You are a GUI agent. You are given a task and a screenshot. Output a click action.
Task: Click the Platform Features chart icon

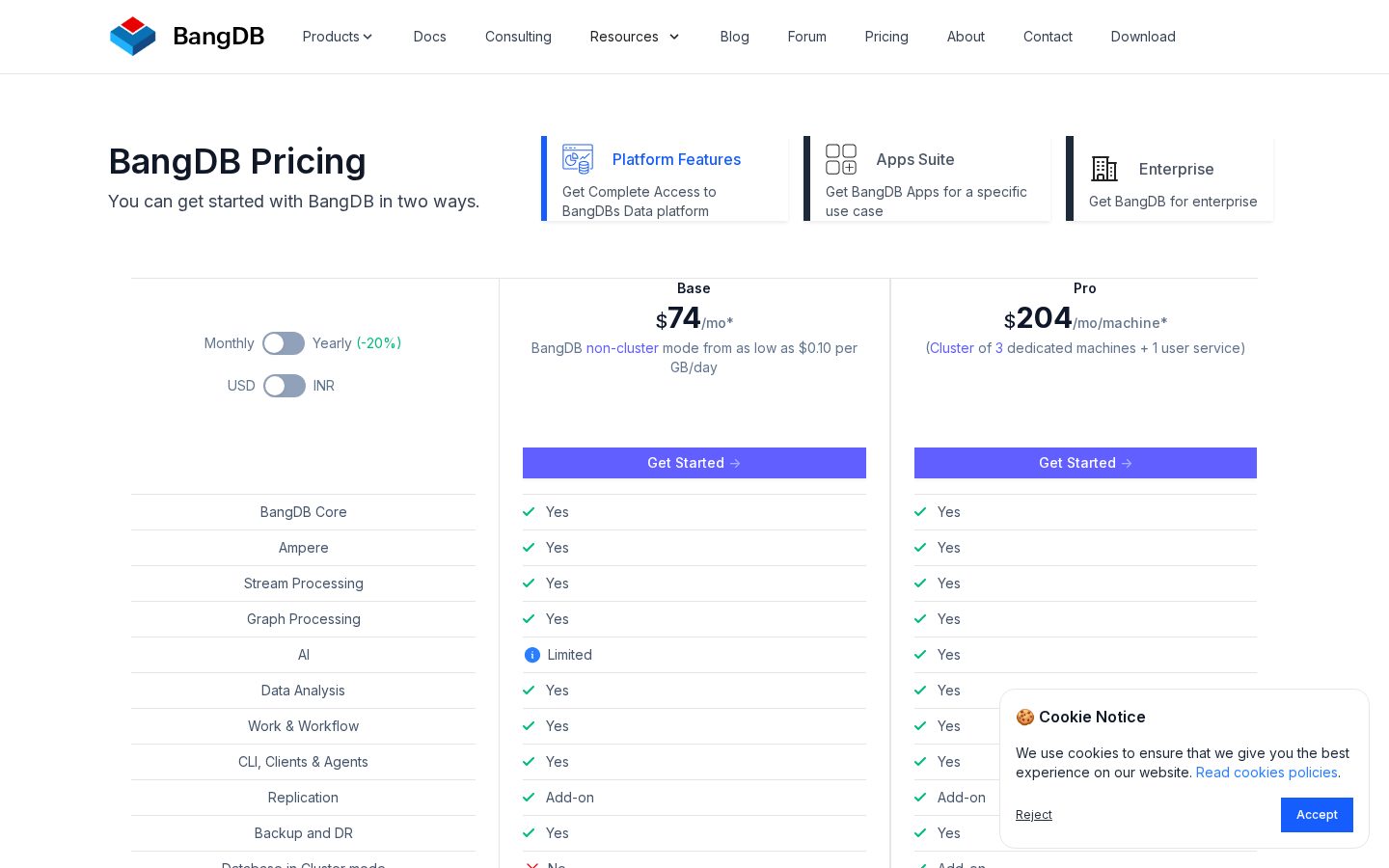coord(578,159)
